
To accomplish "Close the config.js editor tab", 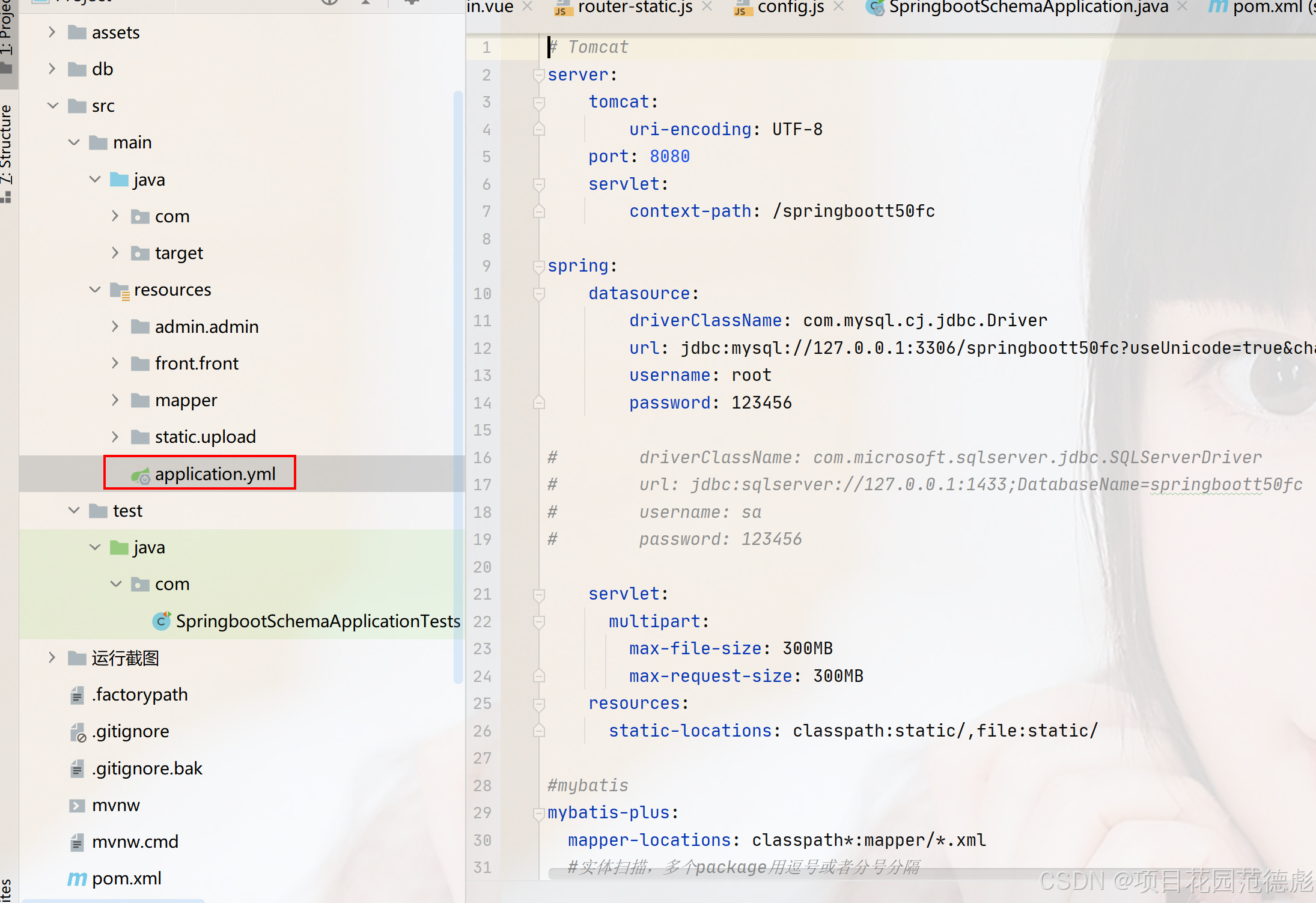I will 839,7.
